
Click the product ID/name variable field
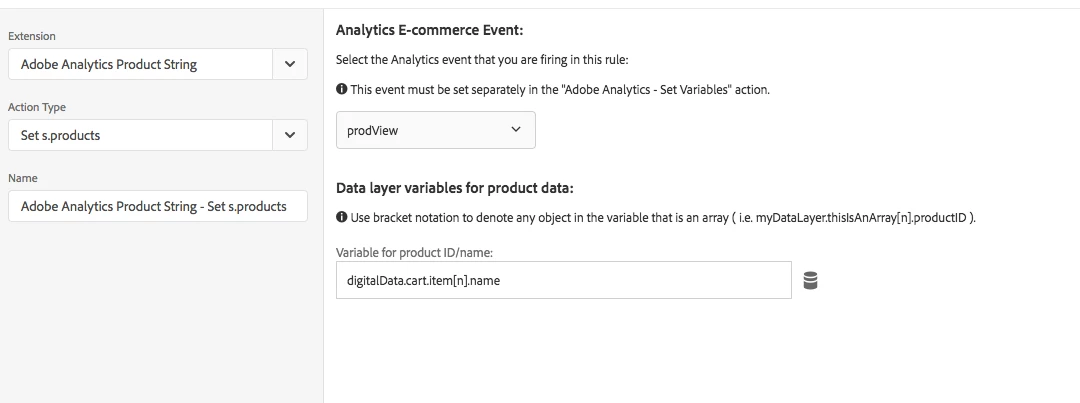tap(563, 281)
